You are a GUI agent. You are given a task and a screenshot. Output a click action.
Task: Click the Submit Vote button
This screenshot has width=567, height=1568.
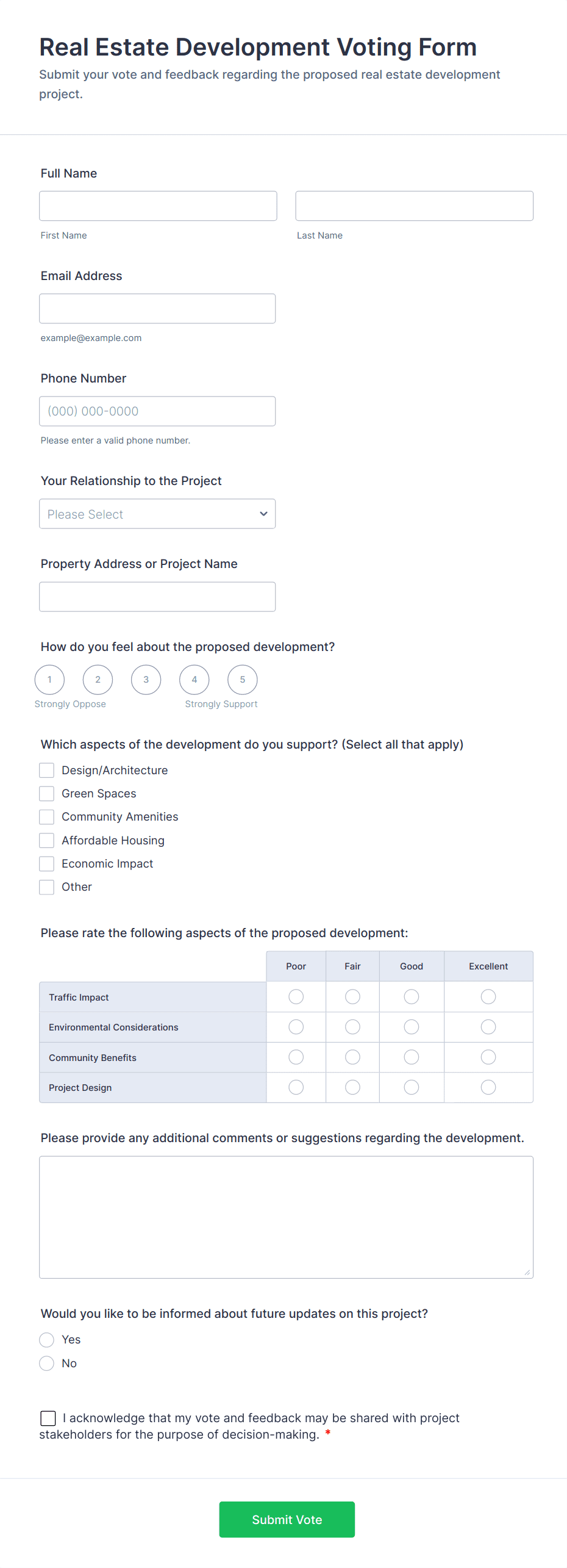(x=287, y=1519)
